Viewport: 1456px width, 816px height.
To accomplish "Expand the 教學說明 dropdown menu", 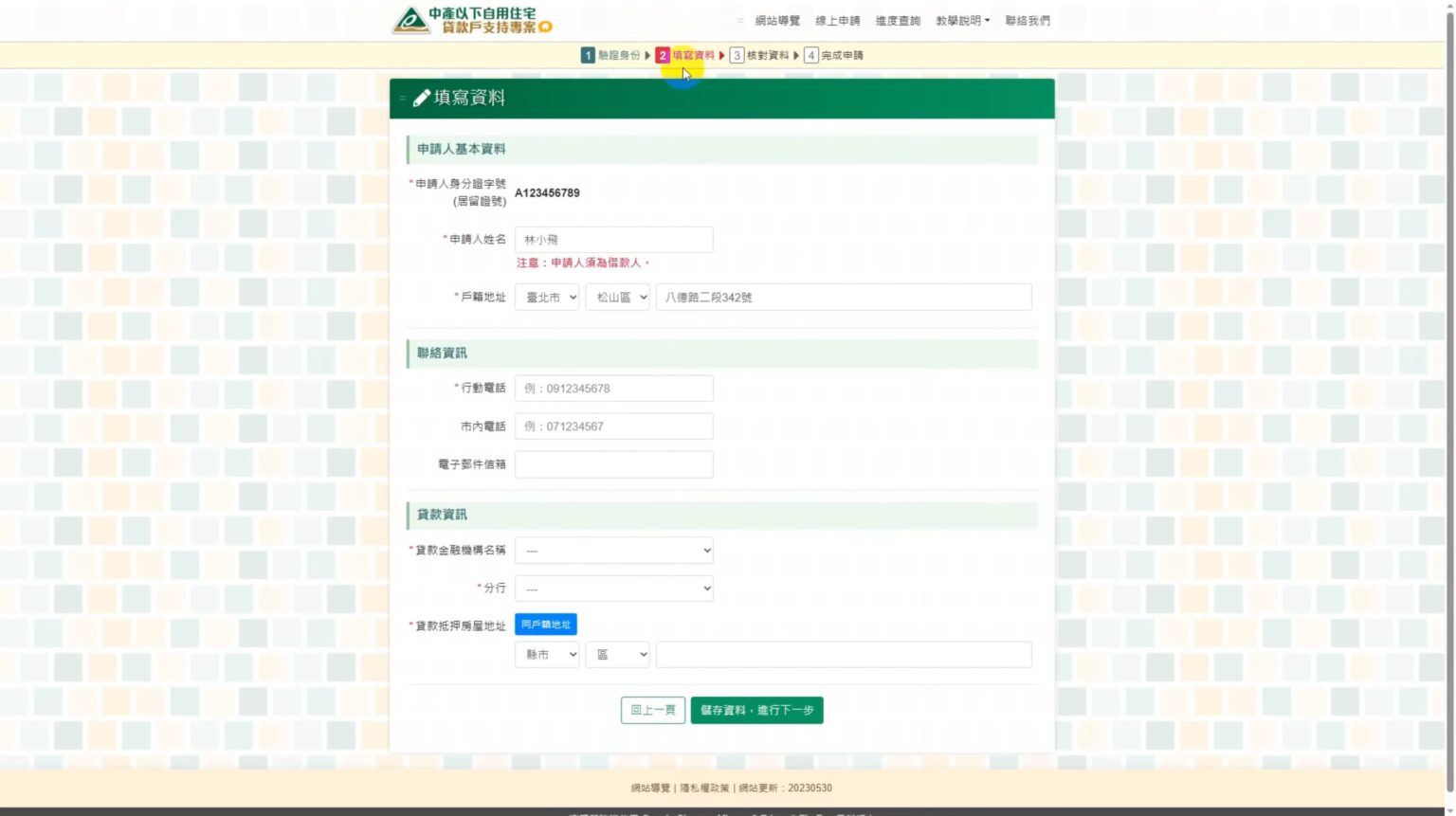I will (962, 21).
